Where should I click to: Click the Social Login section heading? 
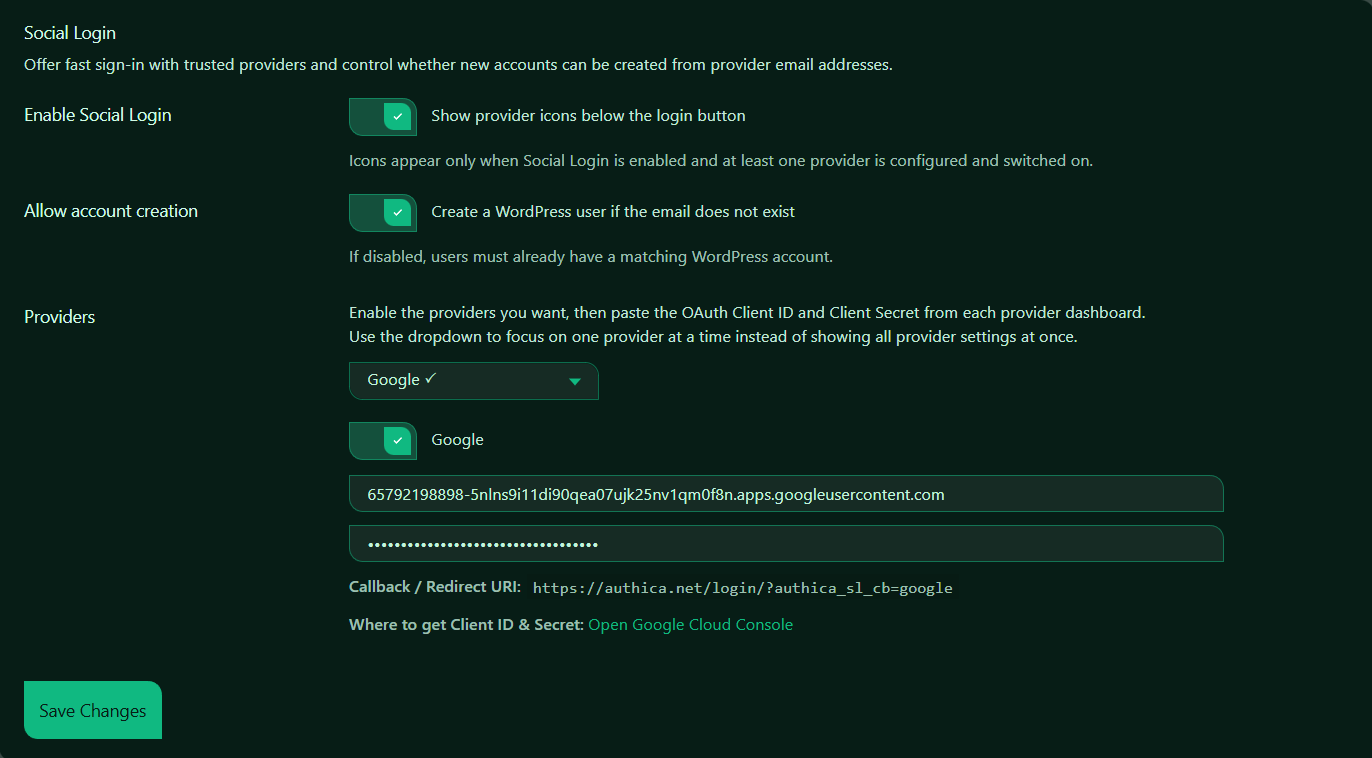[70, 33]
